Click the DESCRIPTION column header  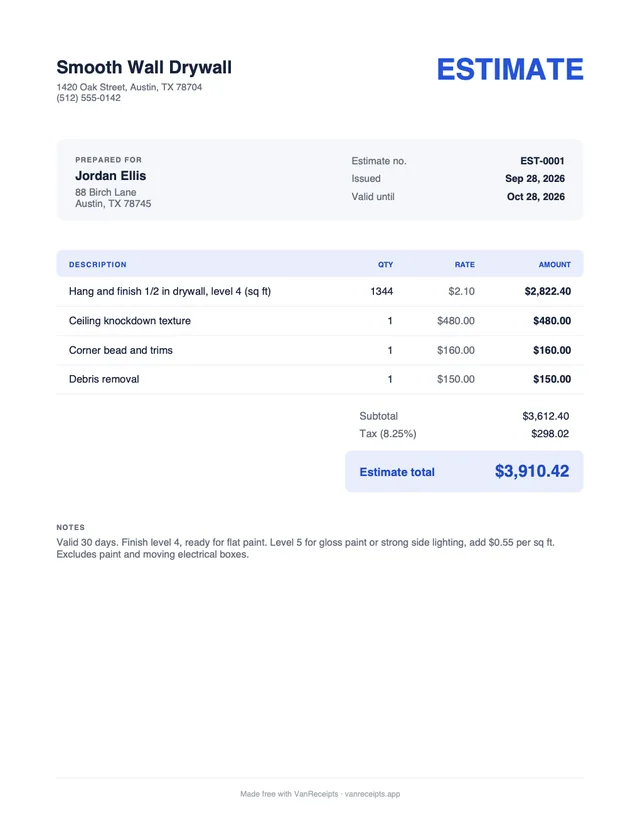point(98,265)
